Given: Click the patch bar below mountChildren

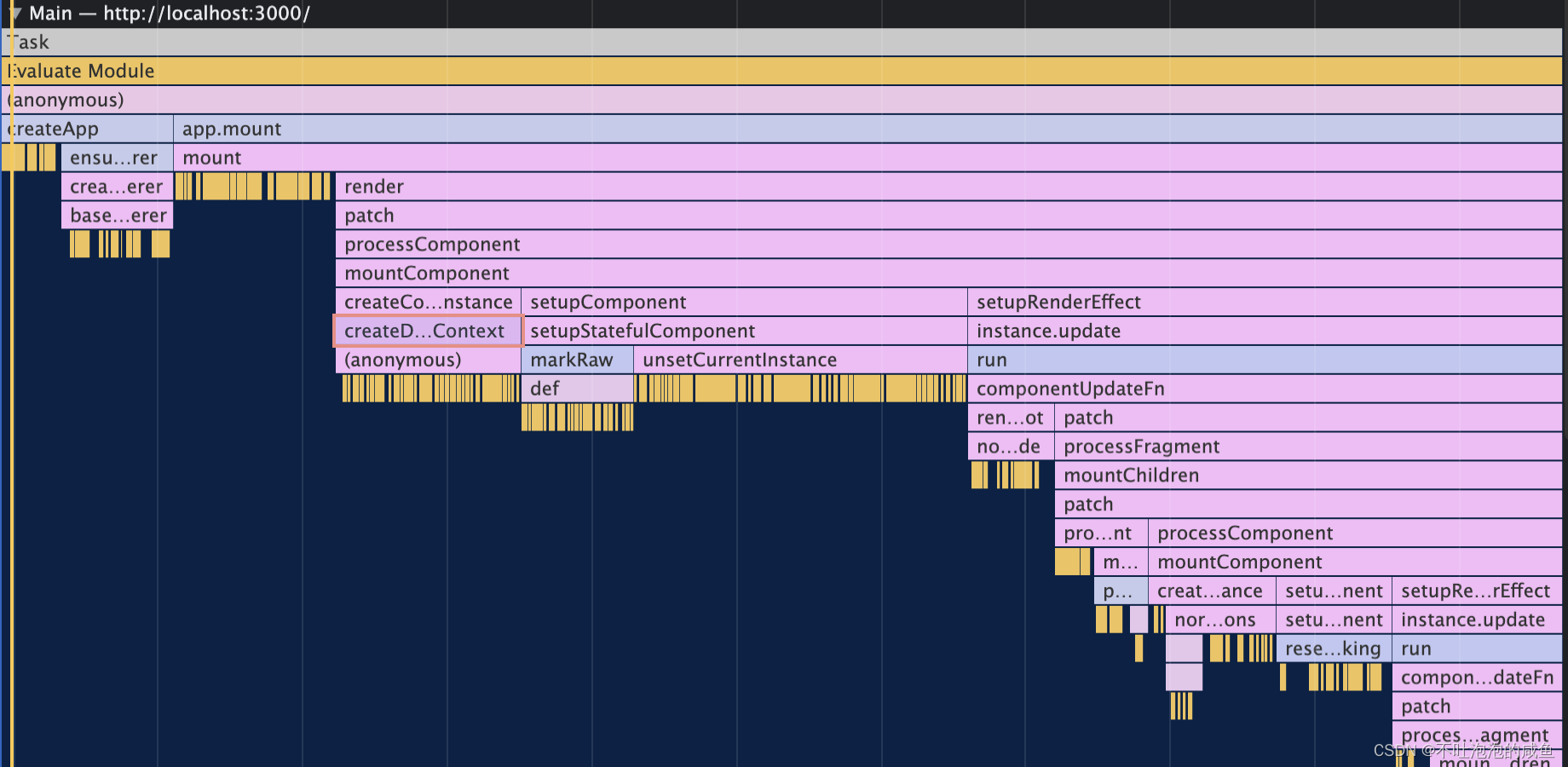Looking at the screenshot, I should 1309,505.
